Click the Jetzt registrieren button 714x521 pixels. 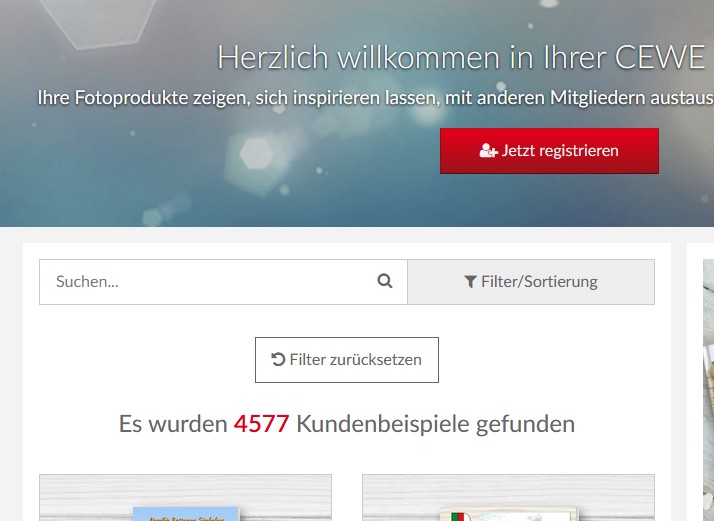click(549, 151)
